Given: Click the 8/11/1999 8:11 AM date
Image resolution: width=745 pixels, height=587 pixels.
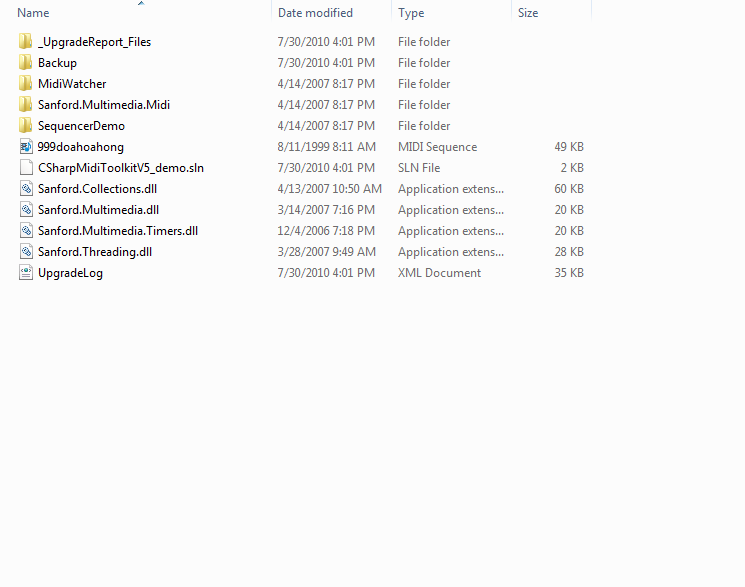Looking at the screenshot, I should tap(326, 147).
